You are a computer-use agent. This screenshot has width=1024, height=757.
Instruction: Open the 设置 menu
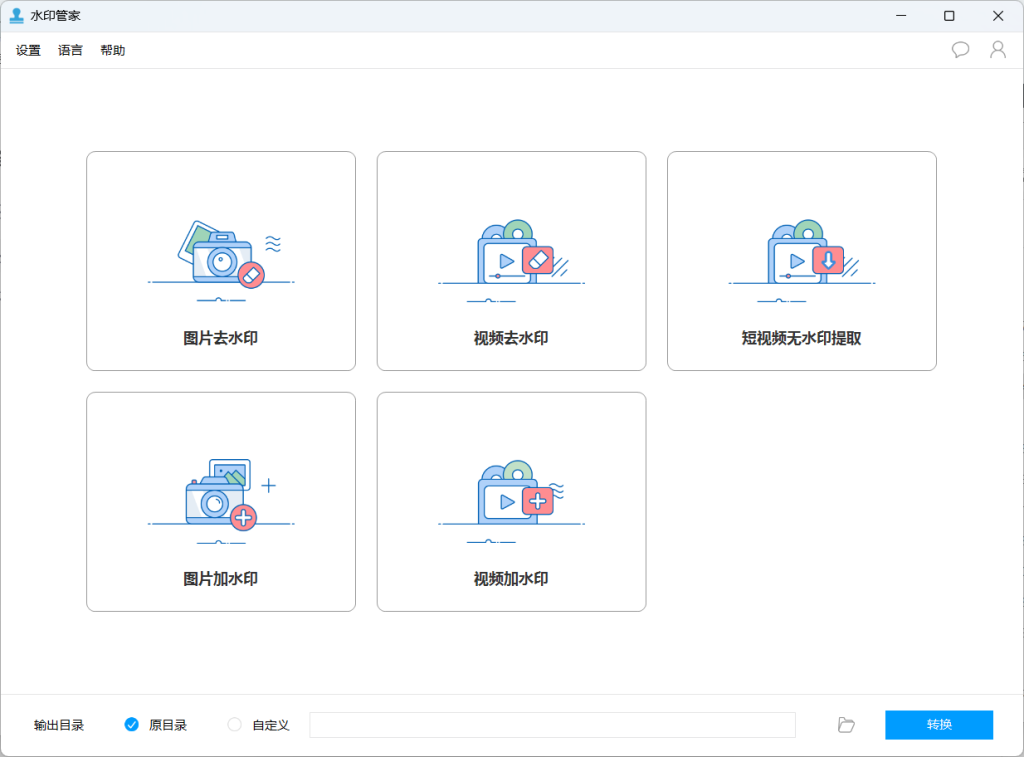[x=28, y=50]
